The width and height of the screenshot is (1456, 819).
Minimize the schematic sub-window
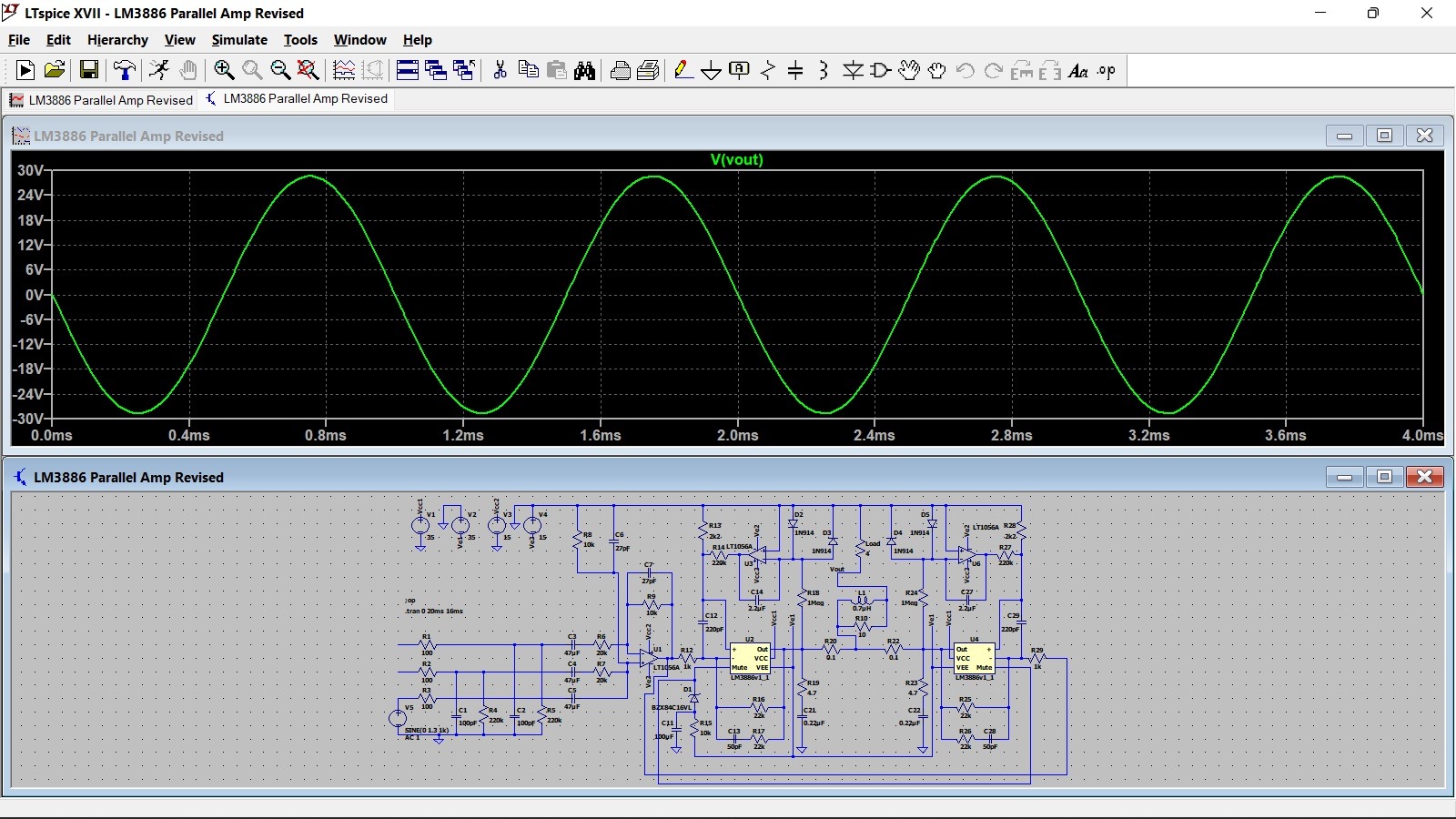(1344, 477)
